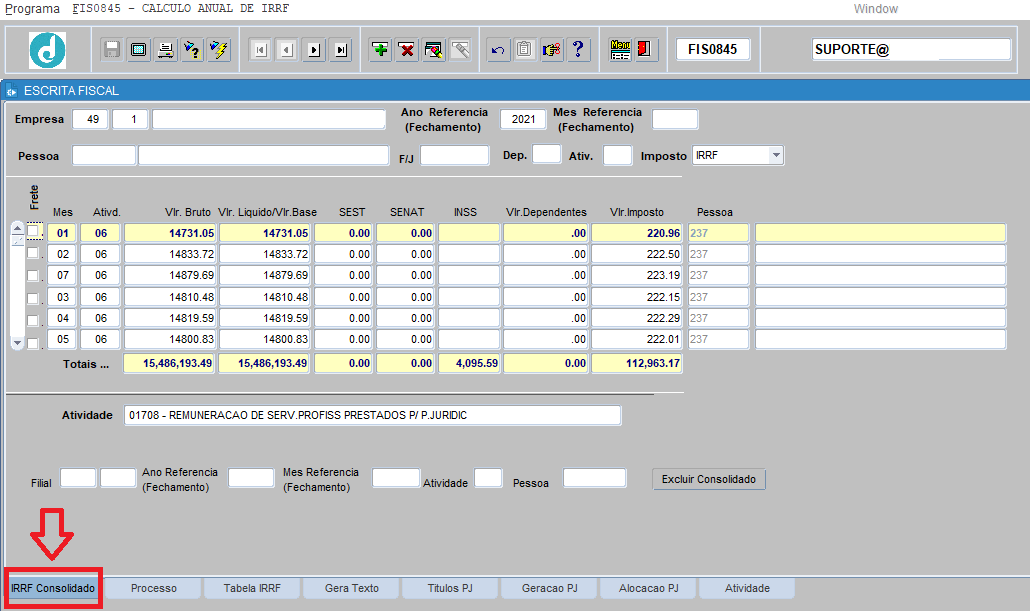Click the red X delete record icon
Image resolution: width=1030 pixels, height=611 pixels.
[x=407, y=49]
